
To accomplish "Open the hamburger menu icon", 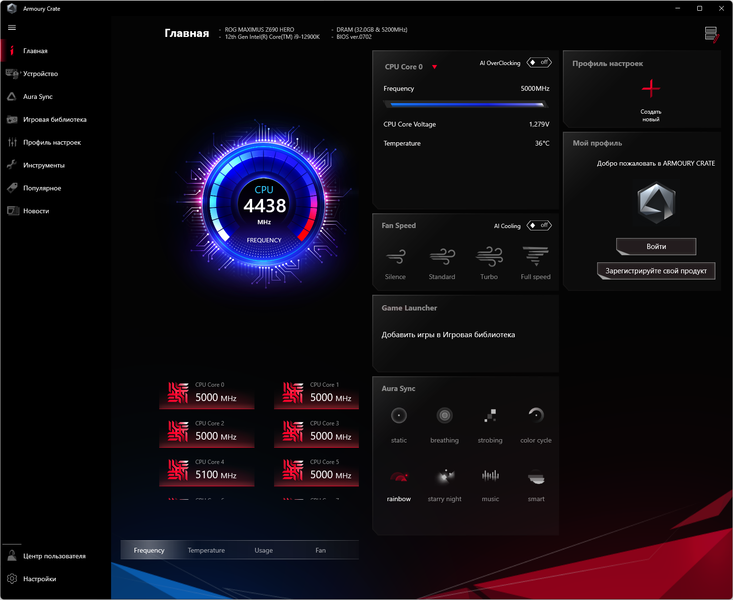I will point(12,28).
